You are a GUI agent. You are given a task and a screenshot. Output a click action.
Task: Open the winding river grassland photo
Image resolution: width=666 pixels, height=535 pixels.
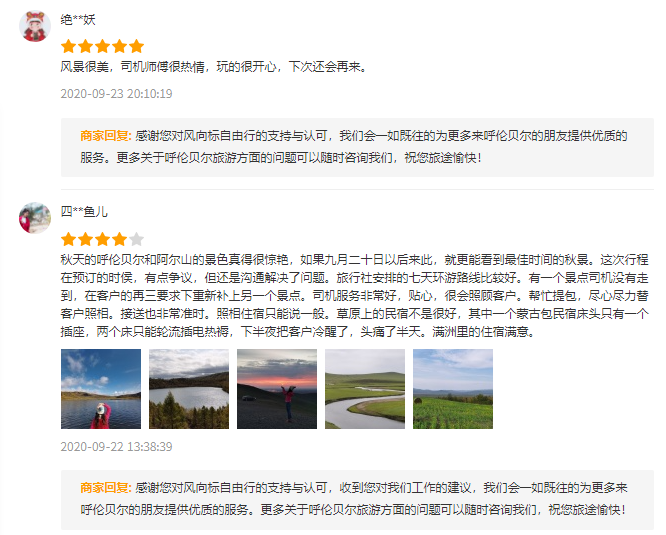365,389
